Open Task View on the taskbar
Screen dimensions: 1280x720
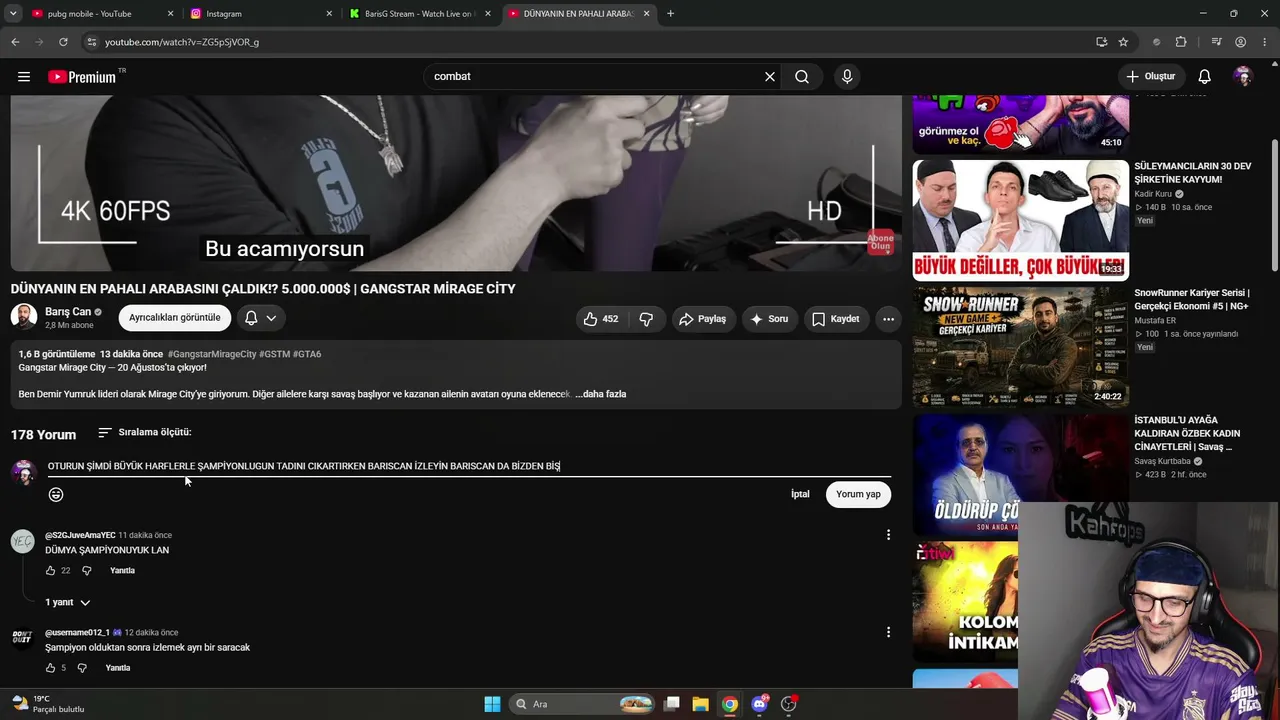pyautogui.click(x=672, y=704)
